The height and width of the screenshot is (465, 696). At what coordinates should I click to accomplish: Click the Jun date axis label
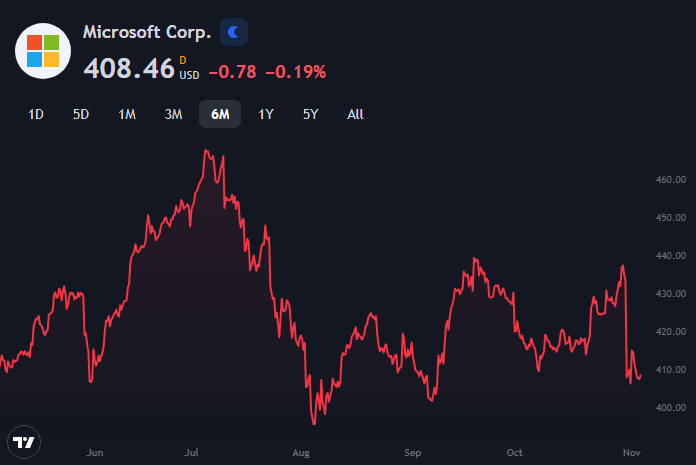click(x=95, y=453)
